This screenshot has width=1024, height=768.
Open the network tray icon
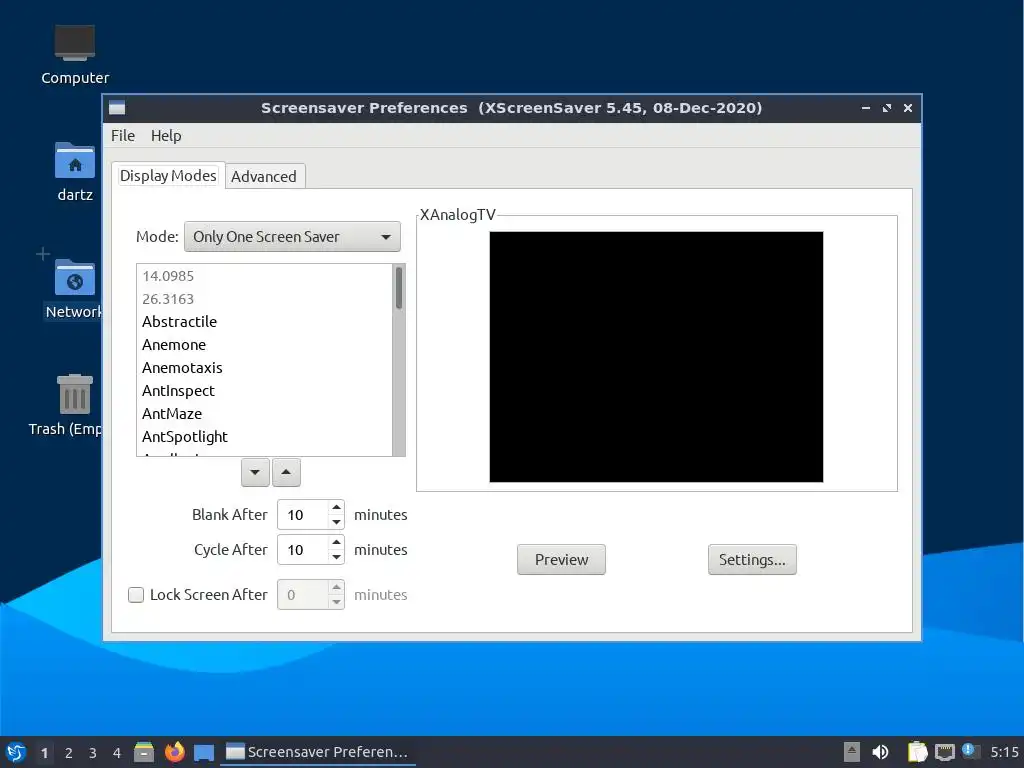point(944,752)
